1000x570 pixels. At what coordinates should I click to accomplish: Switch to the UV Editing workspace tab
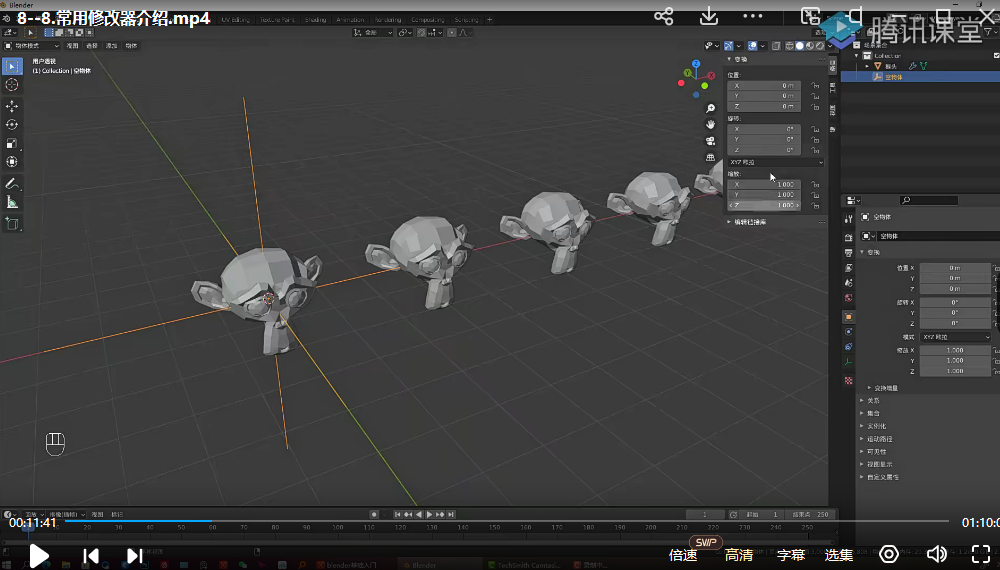coord(235,20)
